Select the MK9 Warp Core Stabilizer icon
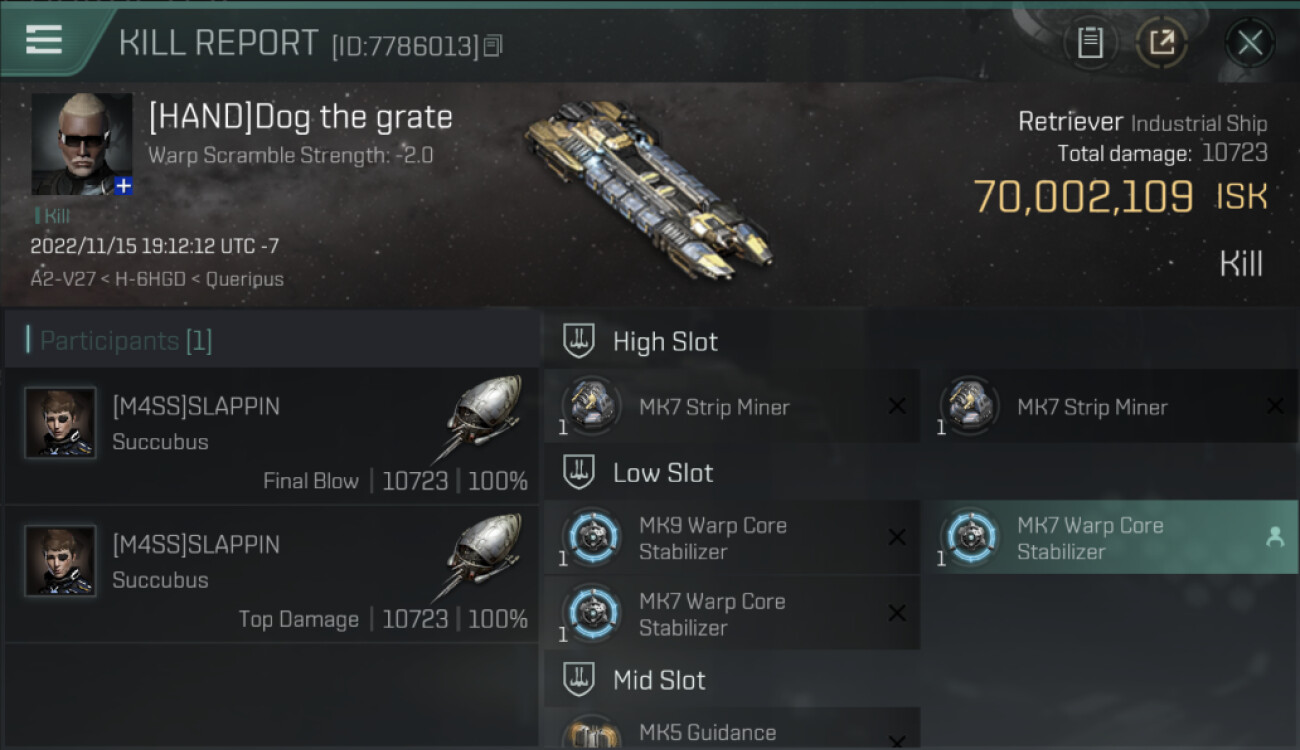The width and height of the screenshot is (1300, 750). (x=591, y=538)
